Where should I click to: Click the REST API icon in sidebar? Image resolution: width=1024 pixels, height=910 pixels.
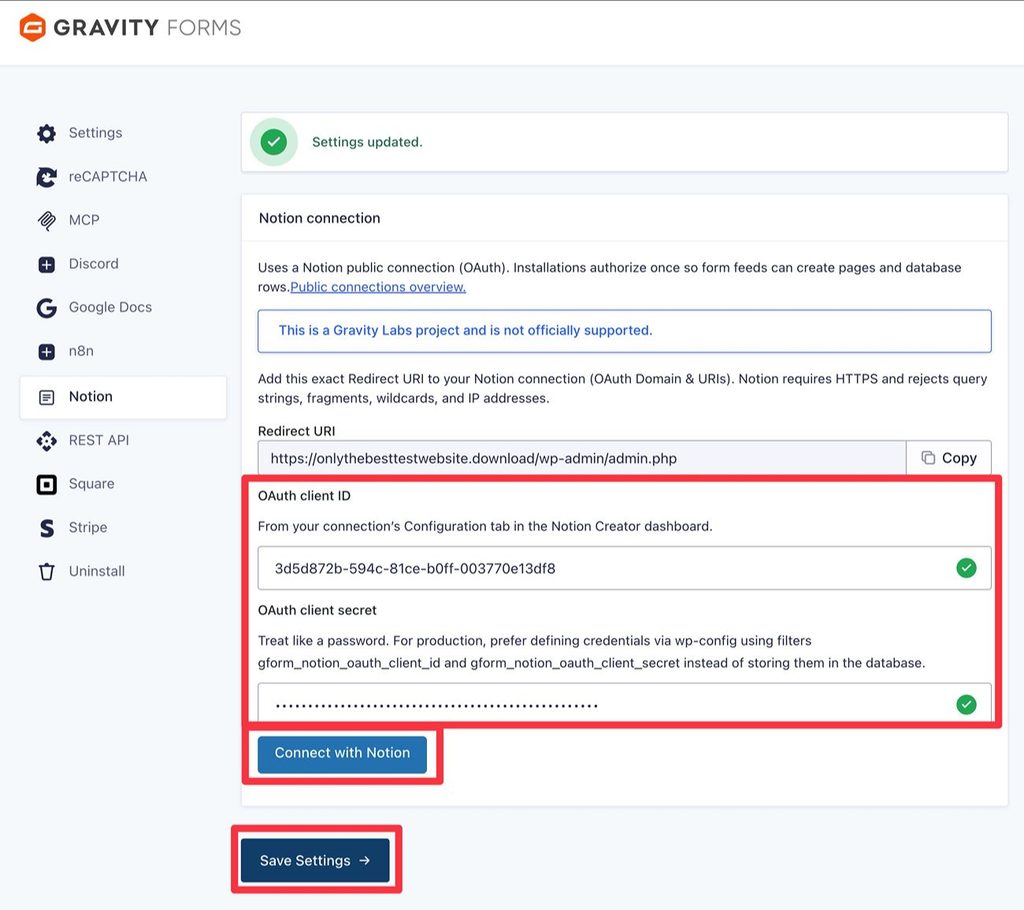[46, 441]
